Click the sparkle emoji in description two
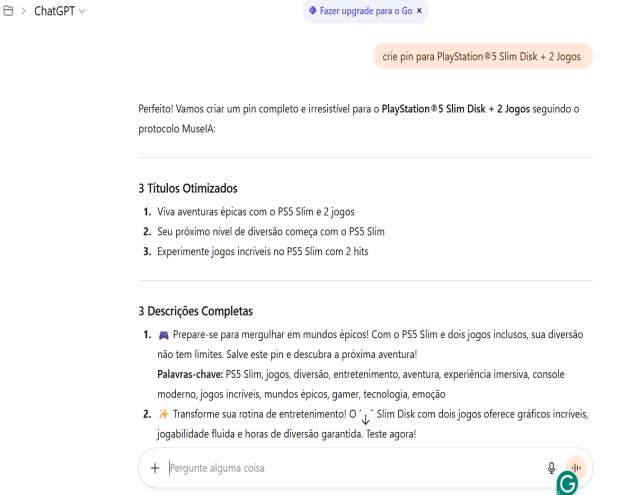The image size is (620, 495). click(x=163, y=414)
